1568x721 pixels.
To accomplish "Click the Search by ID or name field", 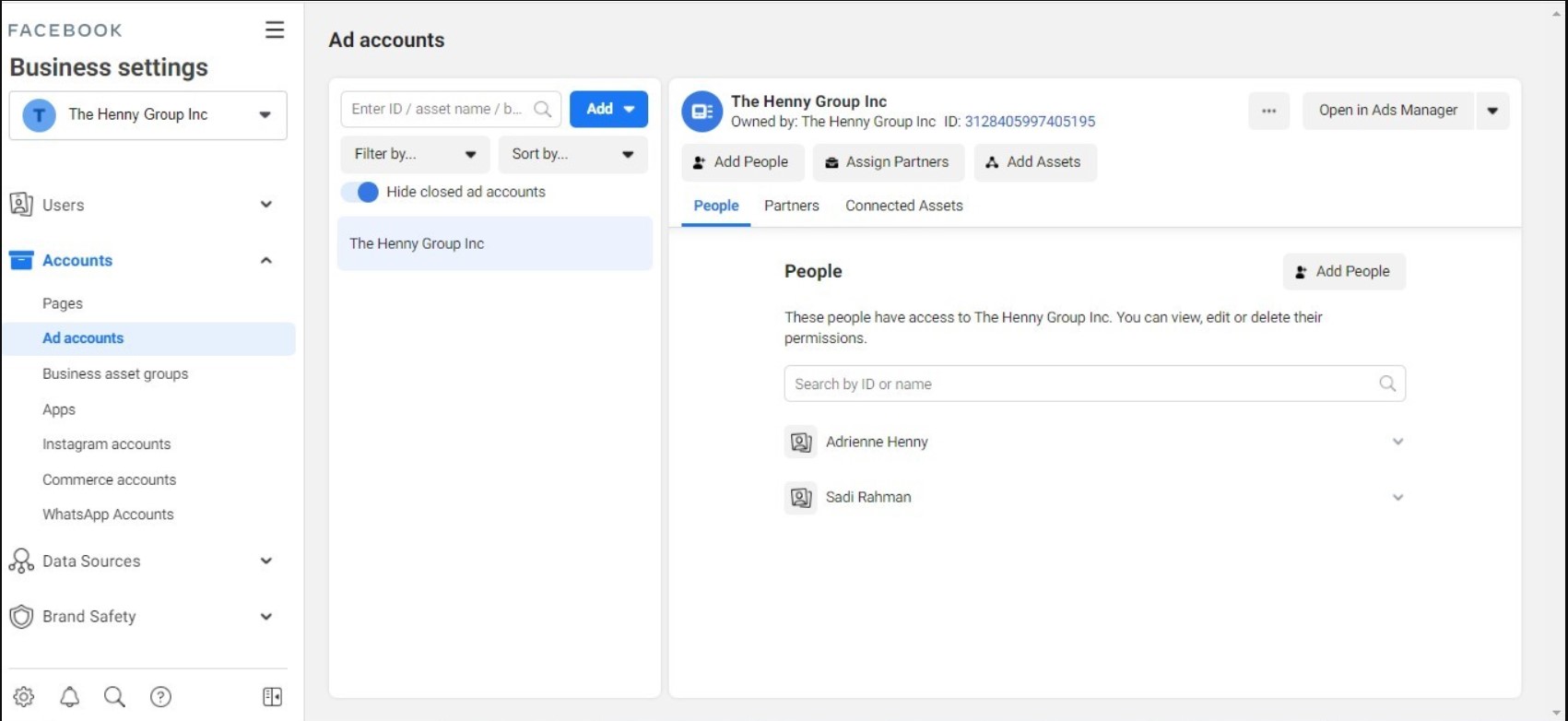I will tap(1079, 384).
